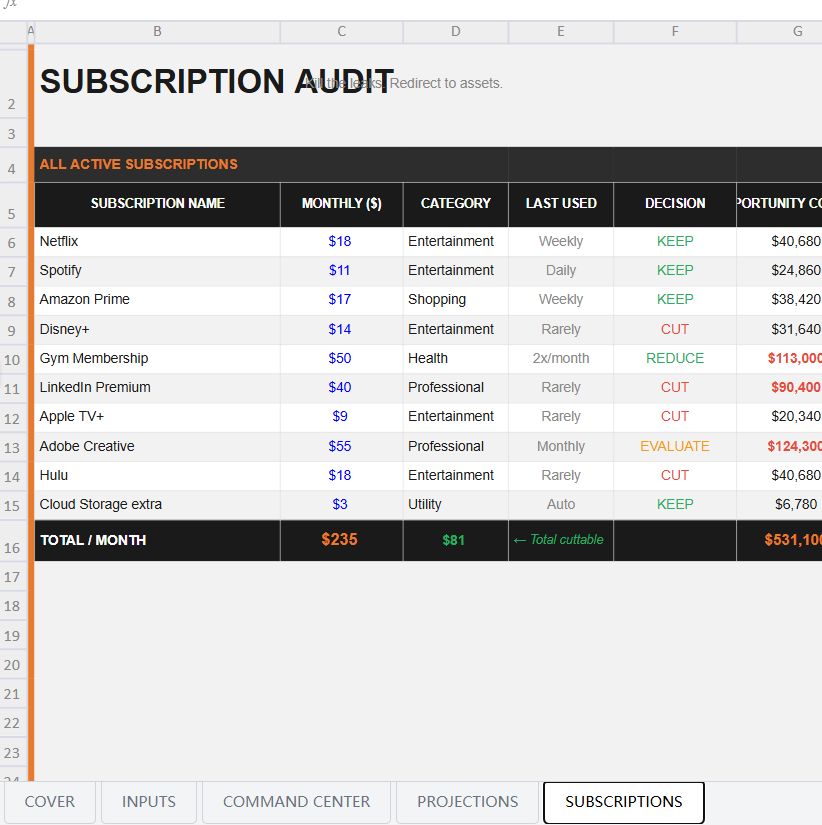The height and width of the screenshot is (825, 822).
Task: Select the Amazon Prime name cell
Action: (157, 299)
